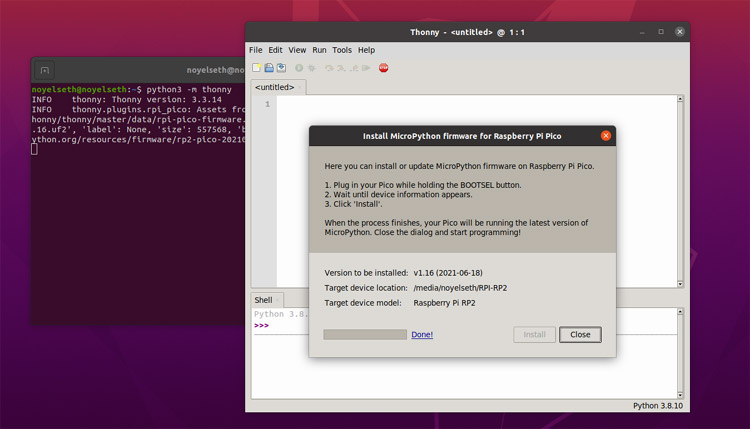Select the <untitled> editor tab
Viewport: 750px width, 429px height.
pyautogui.click(x=275, y=87)
